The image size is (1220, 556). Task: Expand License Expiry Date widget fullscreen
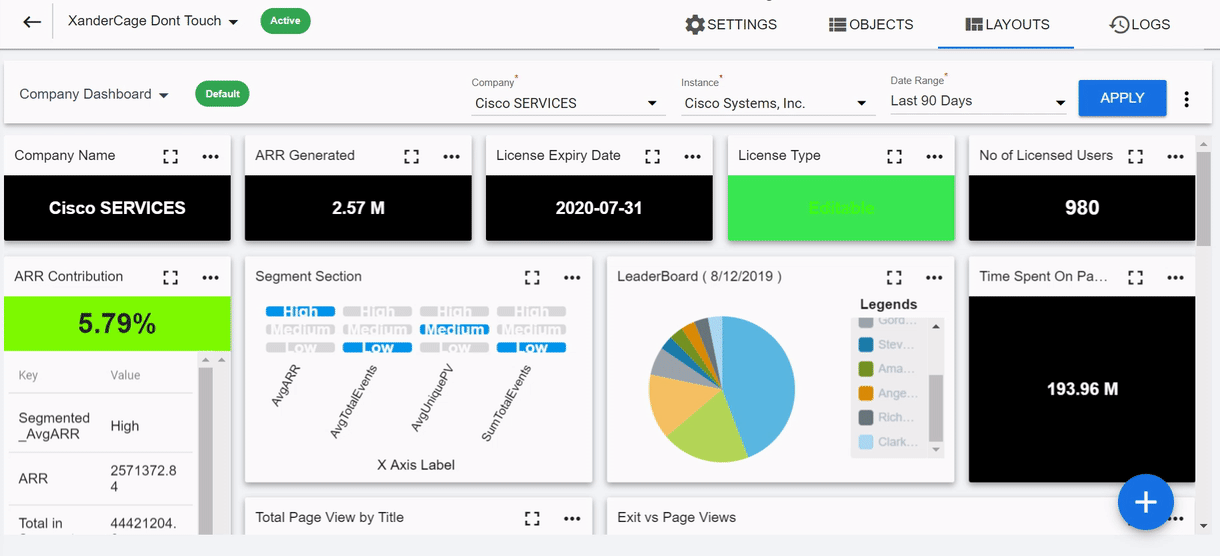pos(652,156)
